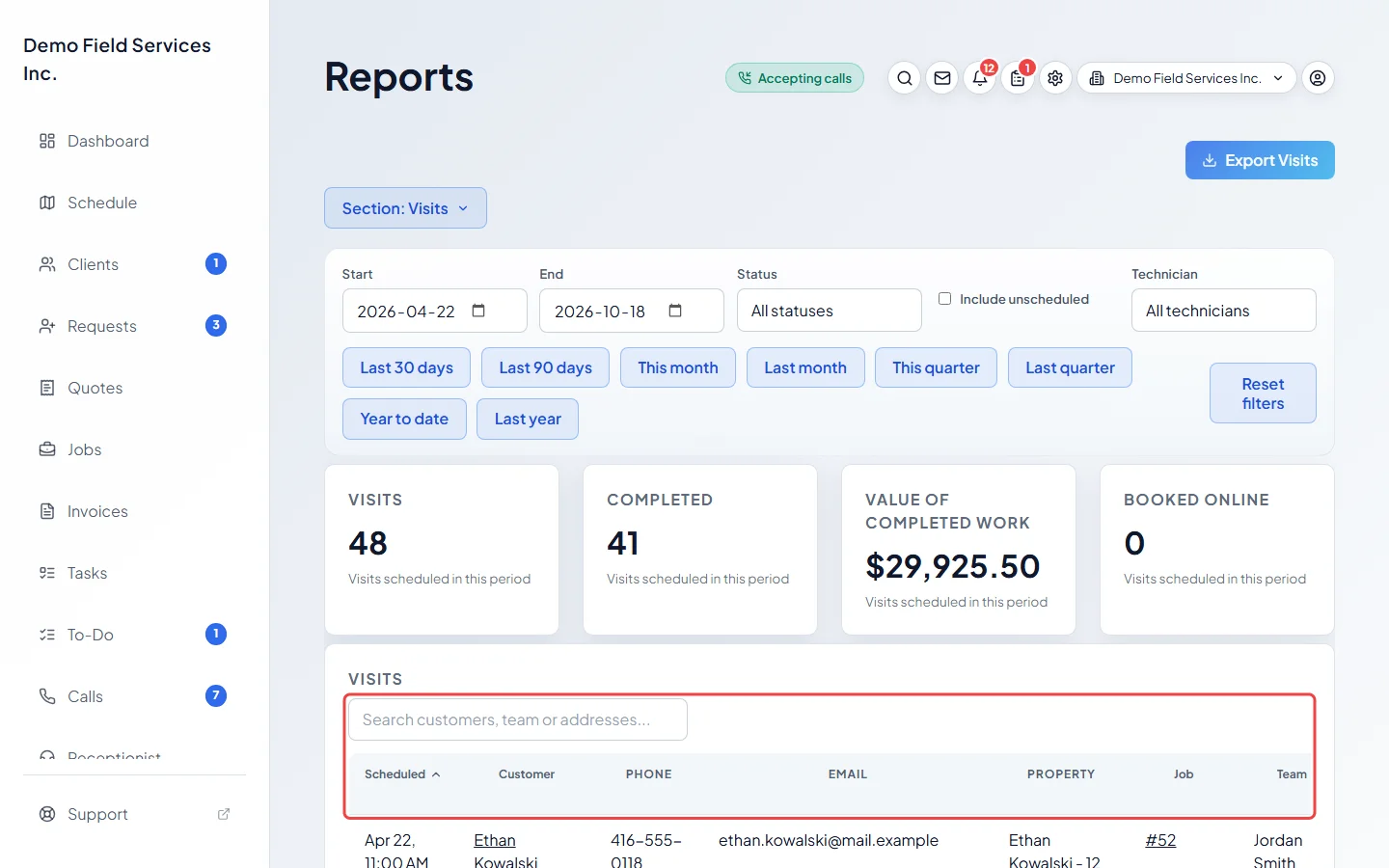Open Calls in the sidebar menu

tap(135, 696)
